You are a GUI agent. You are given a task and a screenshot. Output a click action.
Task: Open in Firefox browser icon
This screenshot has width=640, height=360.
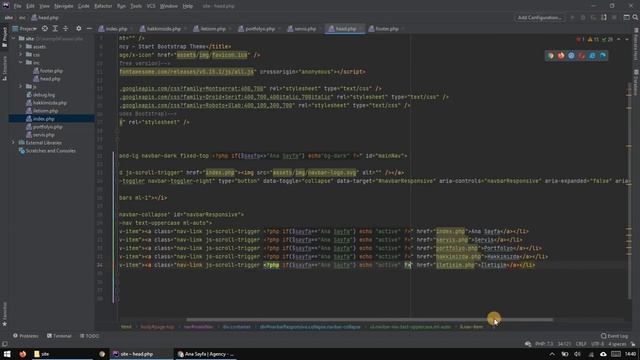(561, 56)
